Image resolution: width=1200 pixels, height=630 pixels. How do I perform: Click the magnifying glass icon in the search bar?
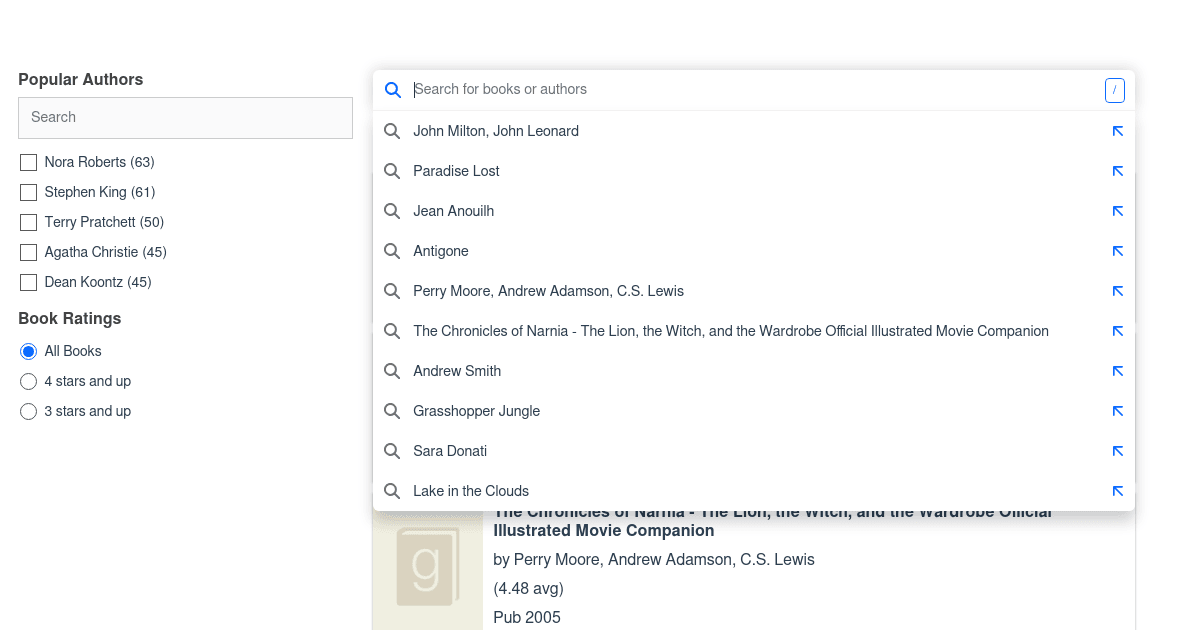(x=392, y=89)
